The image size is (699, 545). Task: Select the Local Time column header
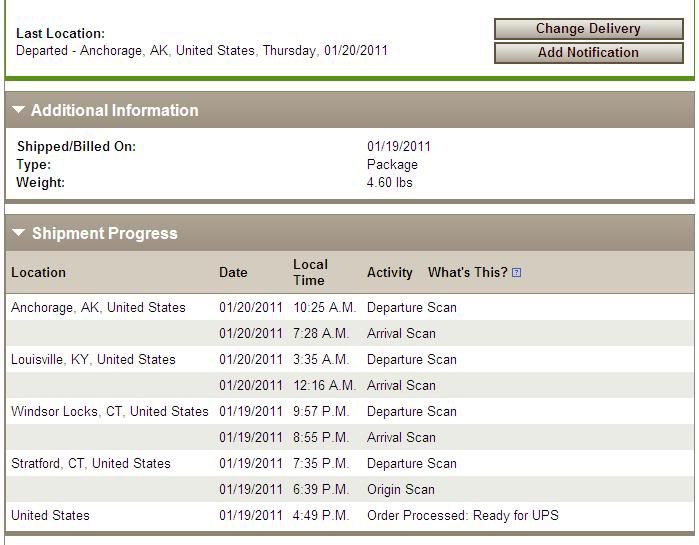coord(310,272)
